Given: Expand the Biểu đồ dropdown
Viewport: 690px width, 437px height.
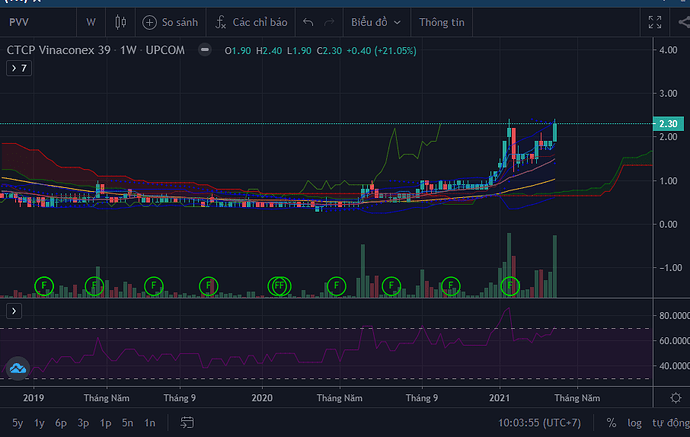Looking at the screenshot, I should click(x=376, y=21).
